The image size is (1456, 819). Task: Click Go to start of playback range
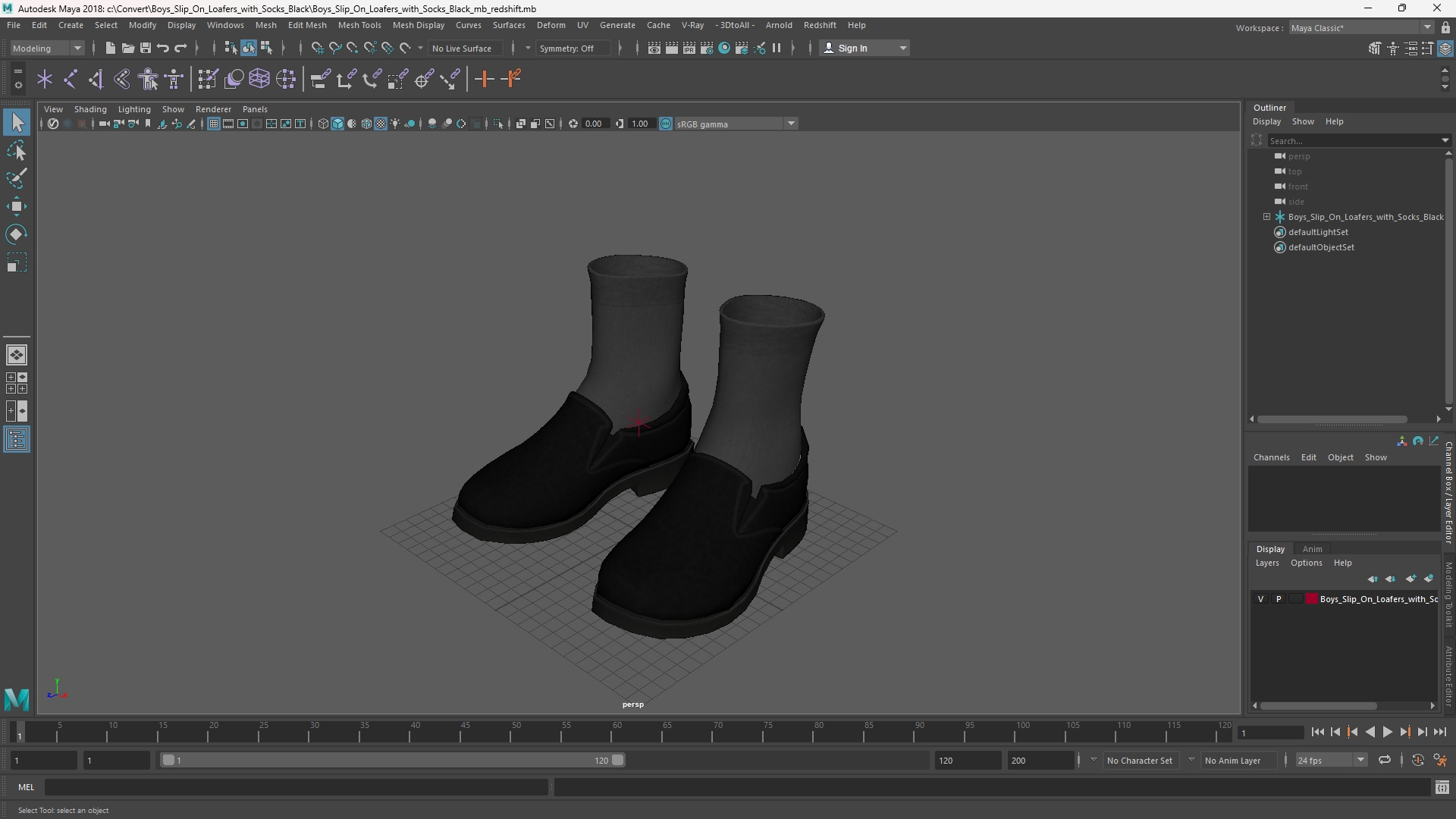(1318, 733)
